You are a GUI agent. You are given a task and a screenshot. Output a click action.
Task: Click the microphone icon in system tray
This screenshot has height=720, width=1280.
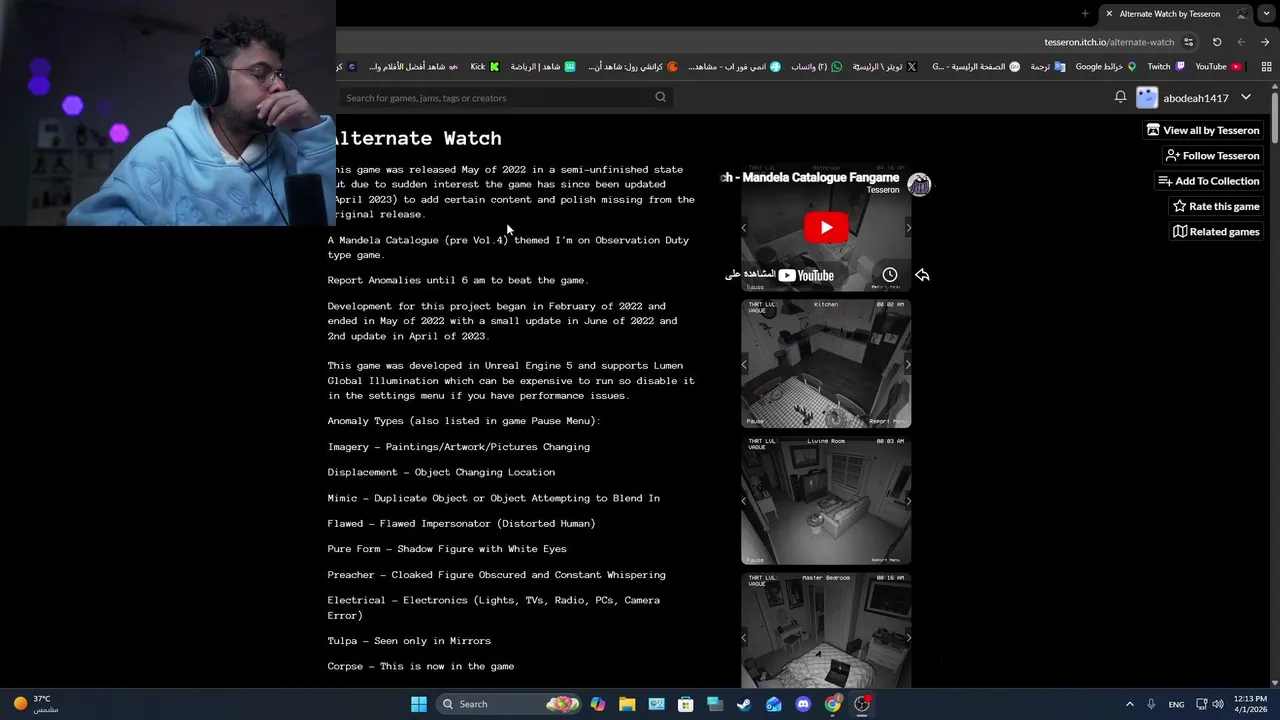[x=1151, y=704]
